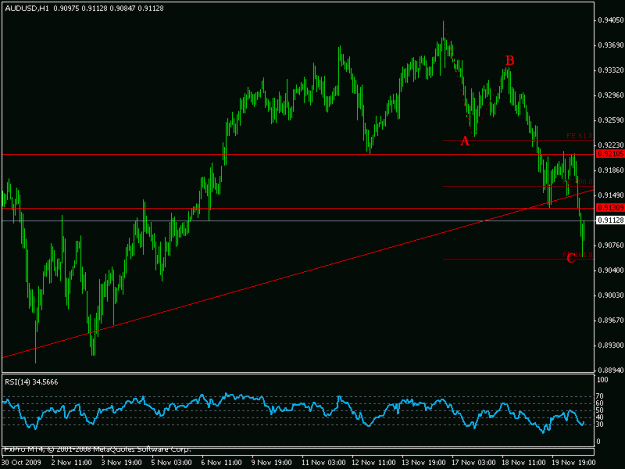The image size is (625, 469).
Task: Click the 9 Nov 19:00 time label
Action: coord(271,463)
